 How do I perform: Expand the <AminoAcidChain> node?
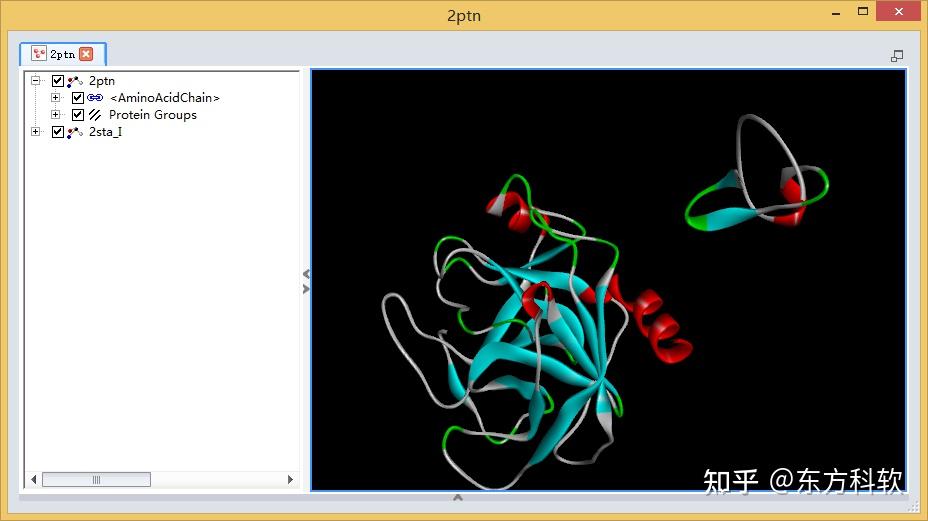click(56, 97)
